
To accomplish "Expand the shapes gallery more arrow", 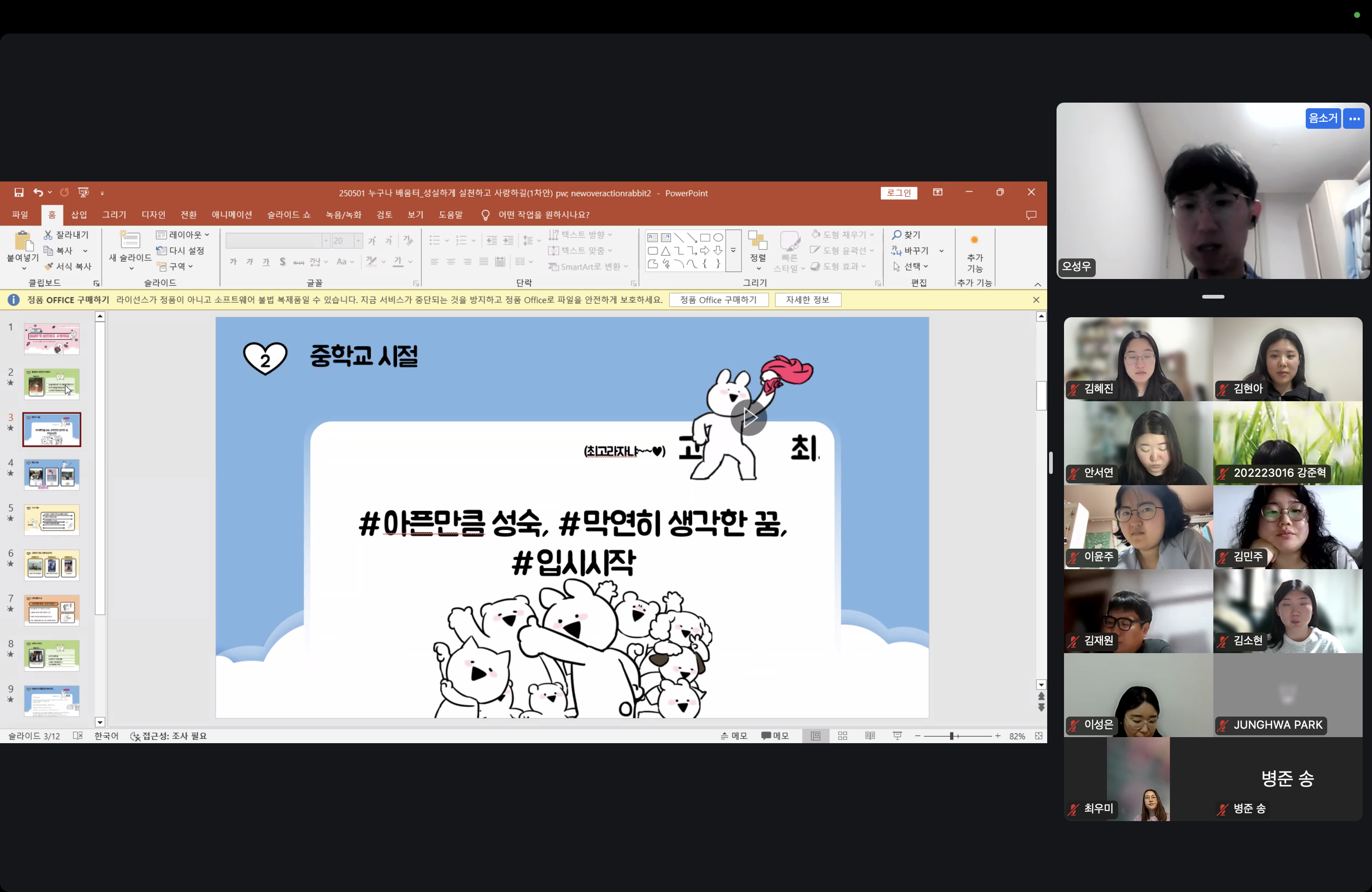I will pyautogui.click(x=733, y=250).
